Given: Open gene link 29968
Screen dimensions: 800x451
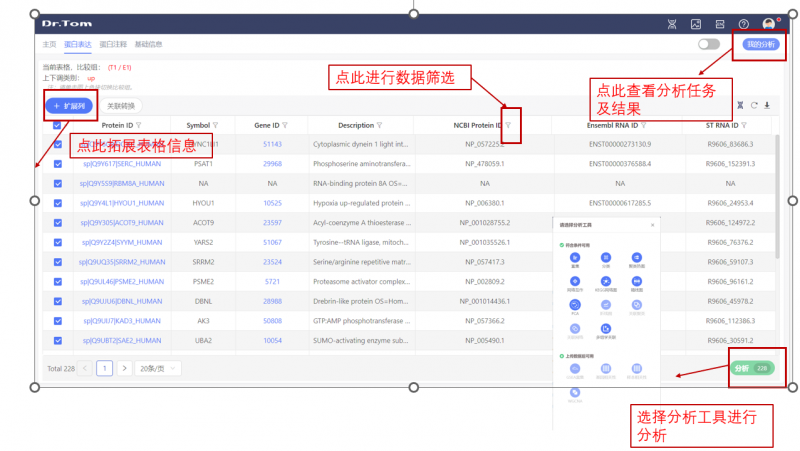Looking at the screenshot, I should point(272,164).
